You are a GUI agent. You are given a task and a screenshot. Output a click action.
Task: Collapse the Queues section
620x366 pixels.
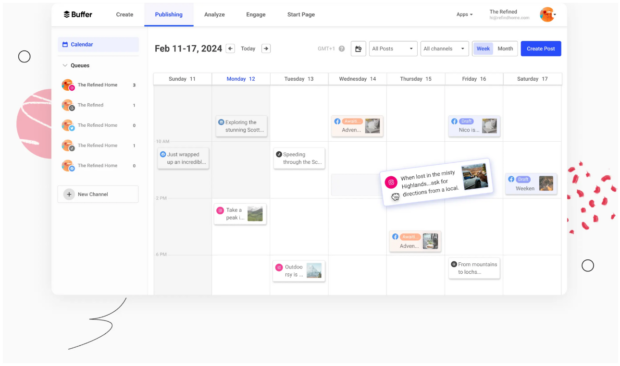[76, 65]
